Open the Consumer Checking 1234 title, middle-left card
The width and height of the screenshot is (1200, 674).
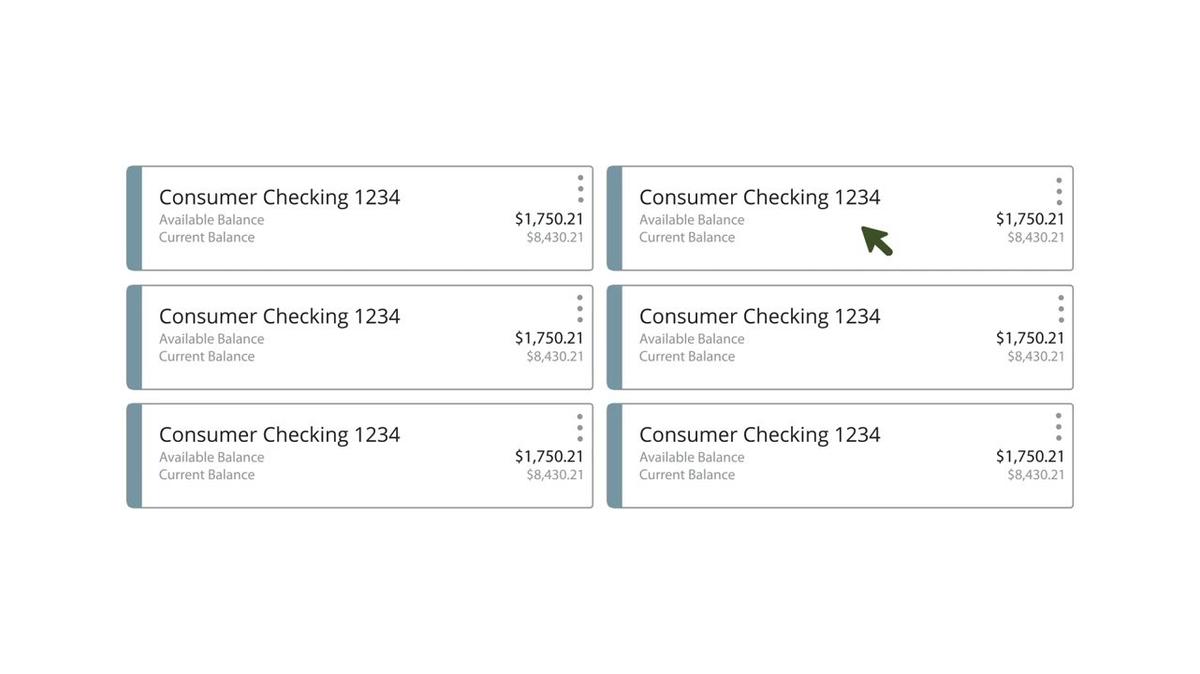(x=279, y=316)
